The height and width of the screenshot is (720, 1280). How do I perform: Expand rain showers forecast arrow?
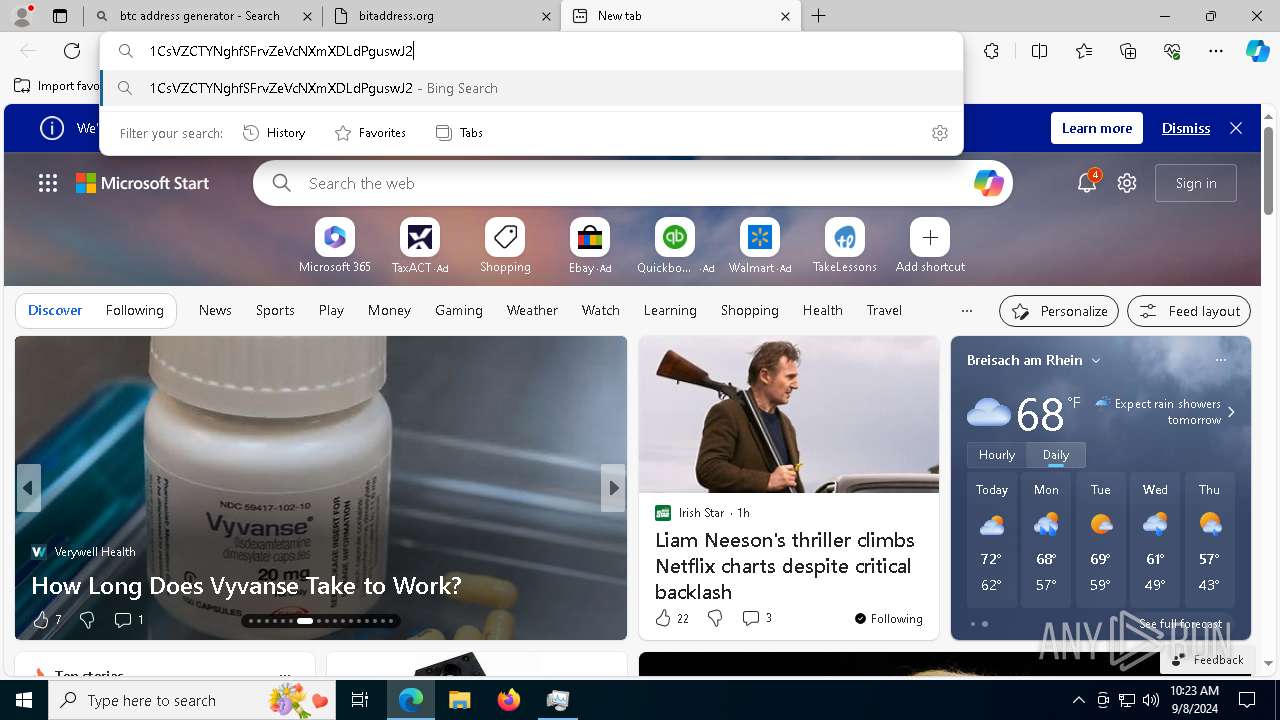(x=1231, y=411)
